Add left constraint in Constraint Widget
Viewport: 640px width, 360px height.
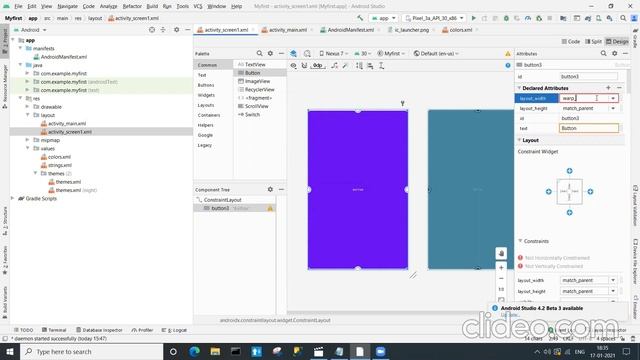pyautogui.click(x=549, y=191)
